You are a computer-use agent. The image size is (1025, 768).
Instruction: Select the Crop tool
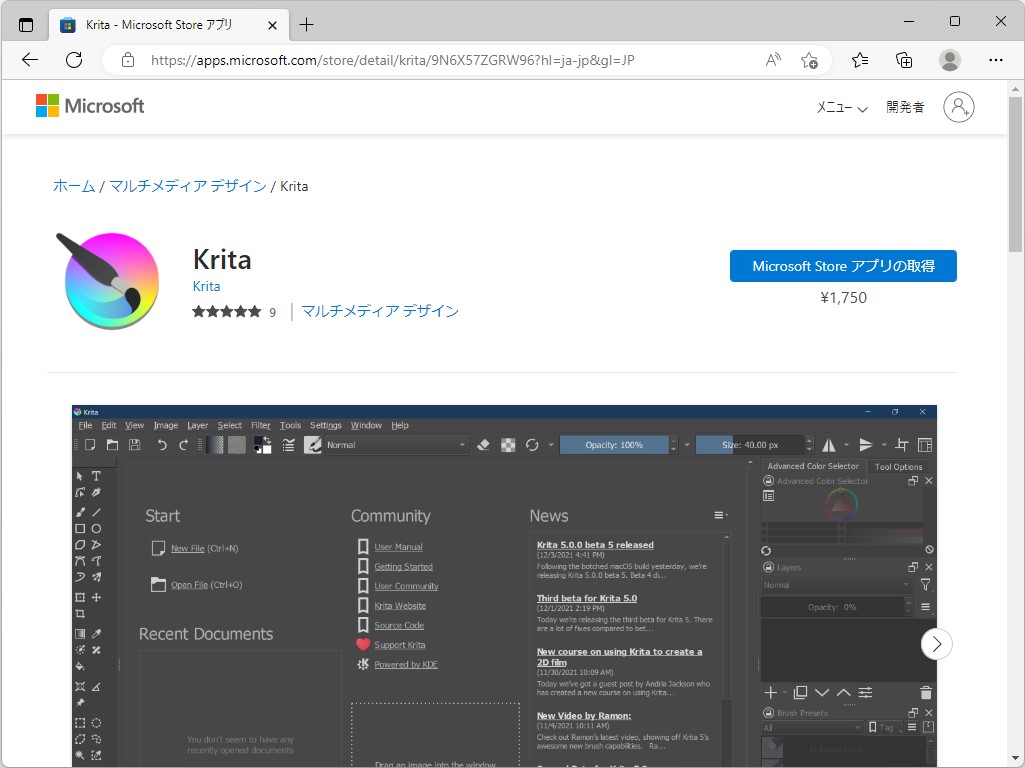[x=82, y=612]
